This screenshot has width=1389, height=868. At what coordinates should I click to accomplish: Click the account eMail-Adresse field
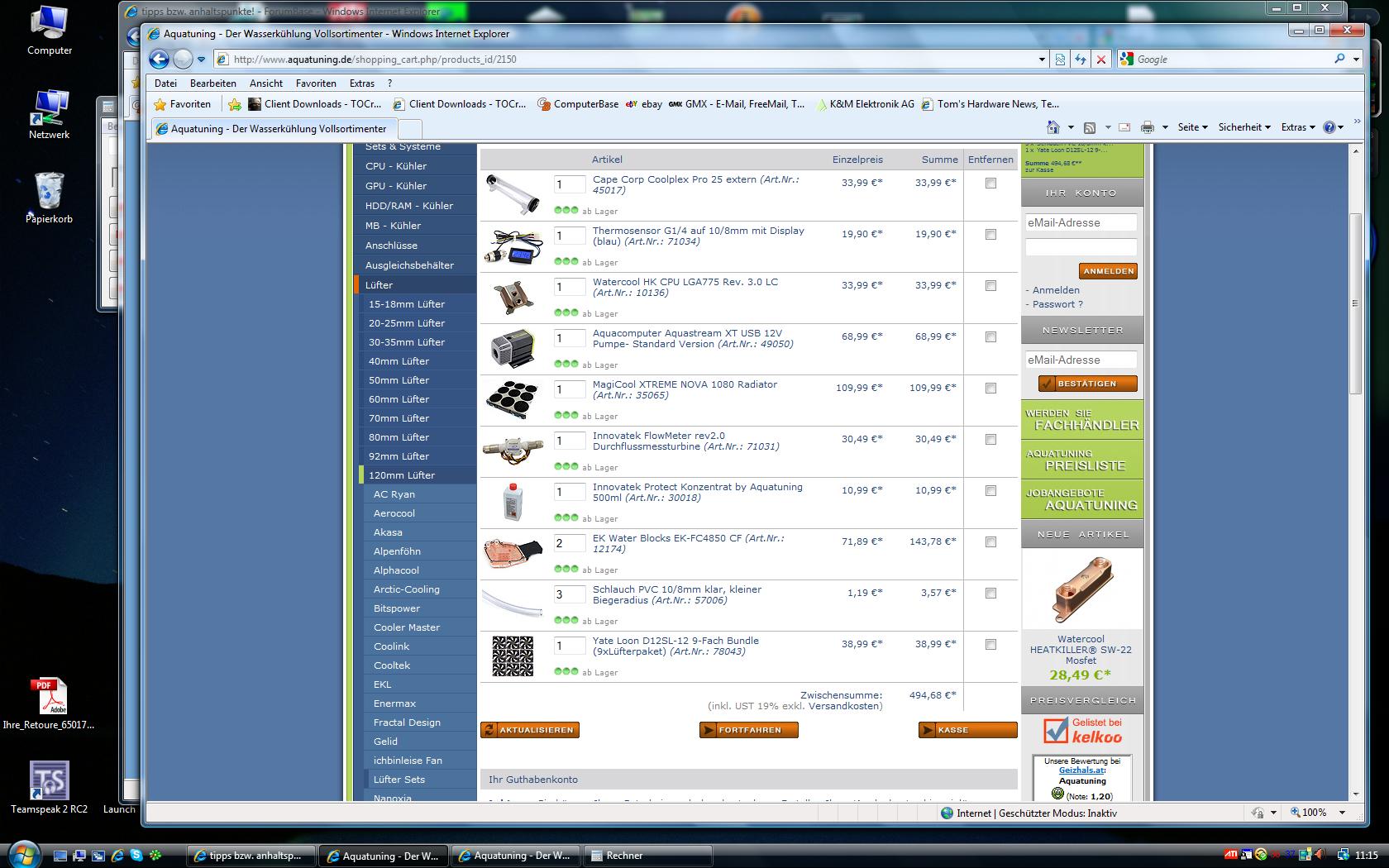point(1081,222)
